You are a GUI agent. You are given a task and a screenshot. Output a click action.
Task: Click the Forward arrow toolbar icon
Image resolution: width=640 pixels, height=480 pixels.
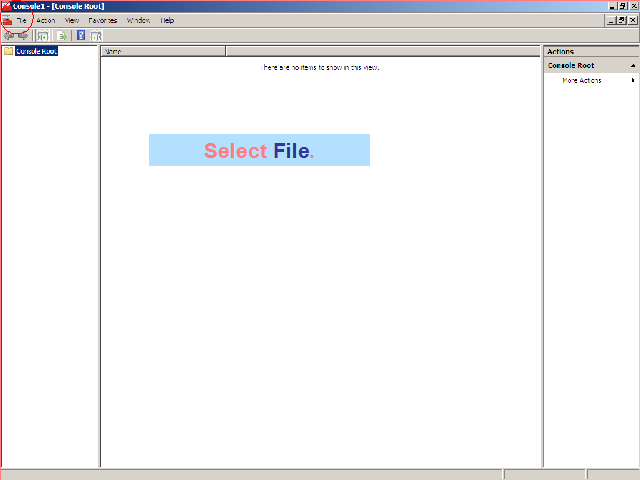point(23,35)
